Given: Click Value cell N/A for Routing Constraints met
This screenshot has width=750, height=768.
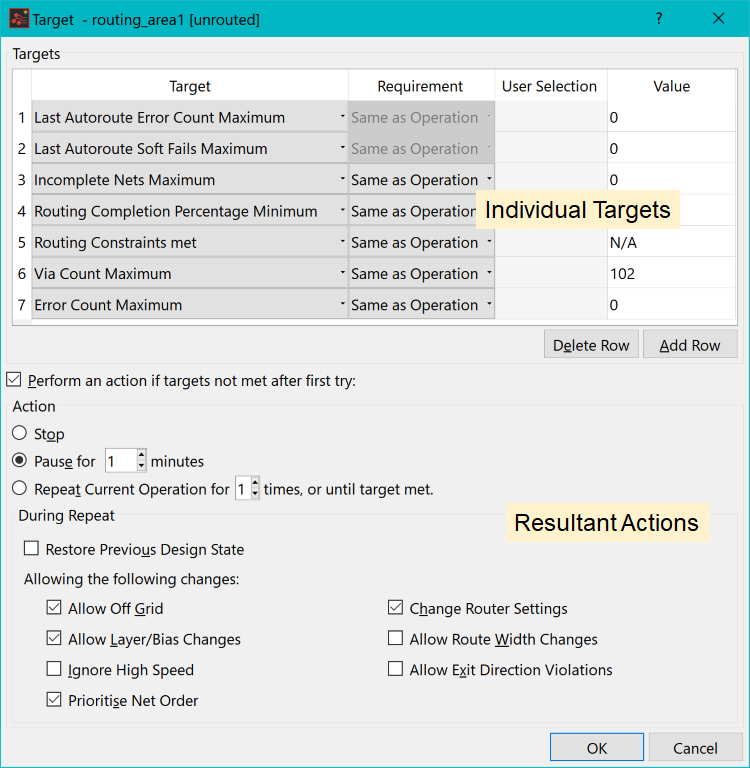Looking at the screenshot, I should 671,242.
